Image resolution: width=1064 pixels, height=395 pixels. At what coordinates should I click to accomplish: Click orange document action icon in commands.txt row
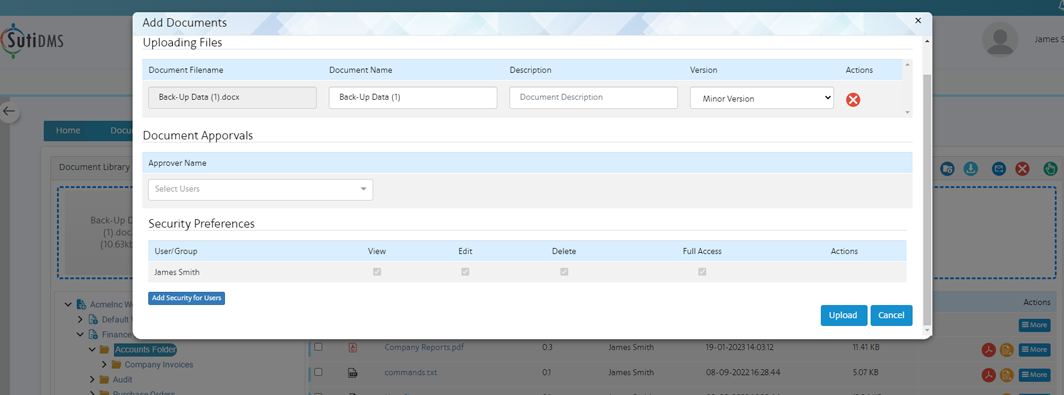pos(1006,374)
